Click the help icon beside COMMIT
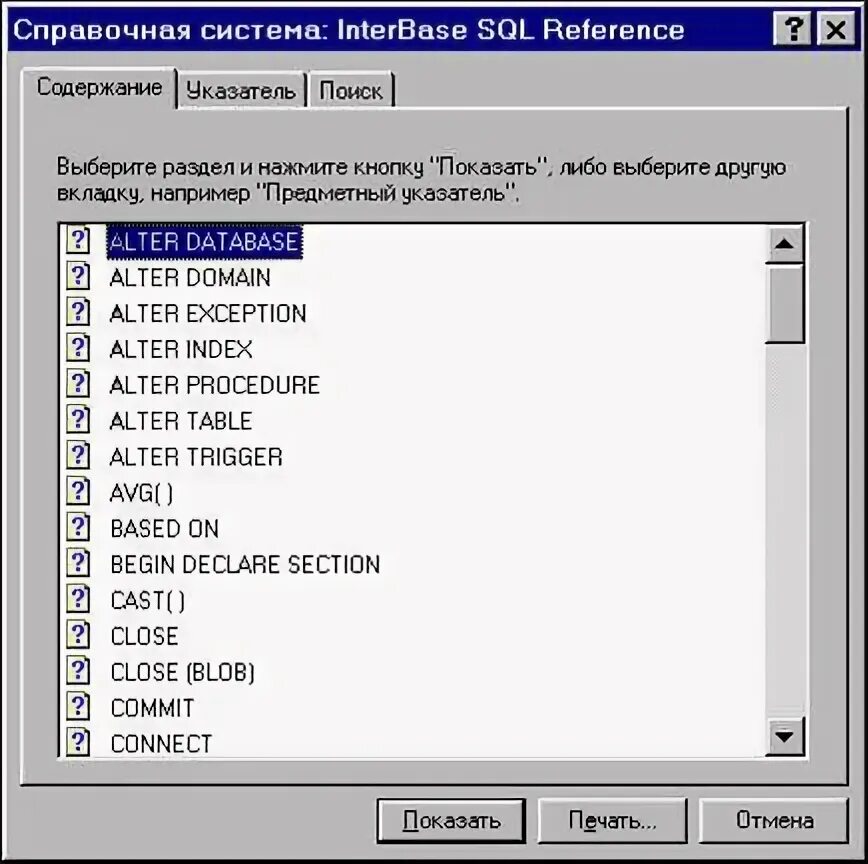Image resolution: width=868 pixels, height=864 pixels. click(78, 707)
